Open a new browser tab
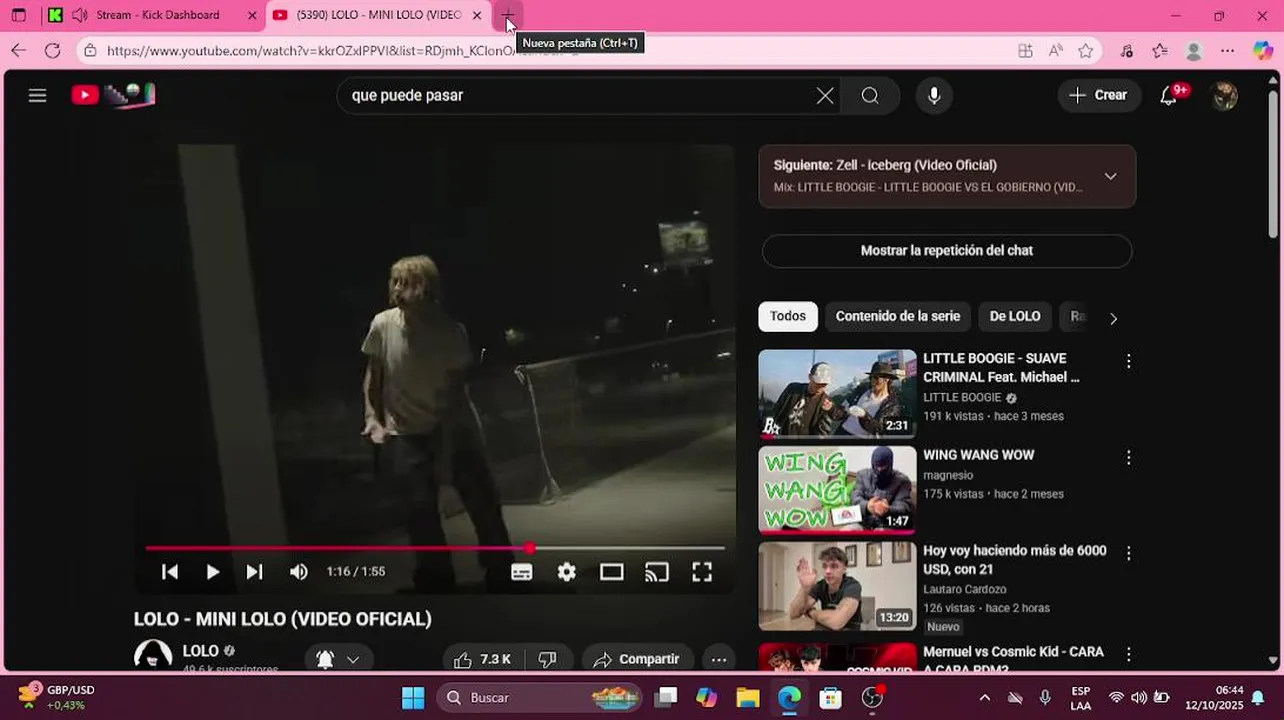1284x720 pixels. pyautogui.click(x=508, y=15)
